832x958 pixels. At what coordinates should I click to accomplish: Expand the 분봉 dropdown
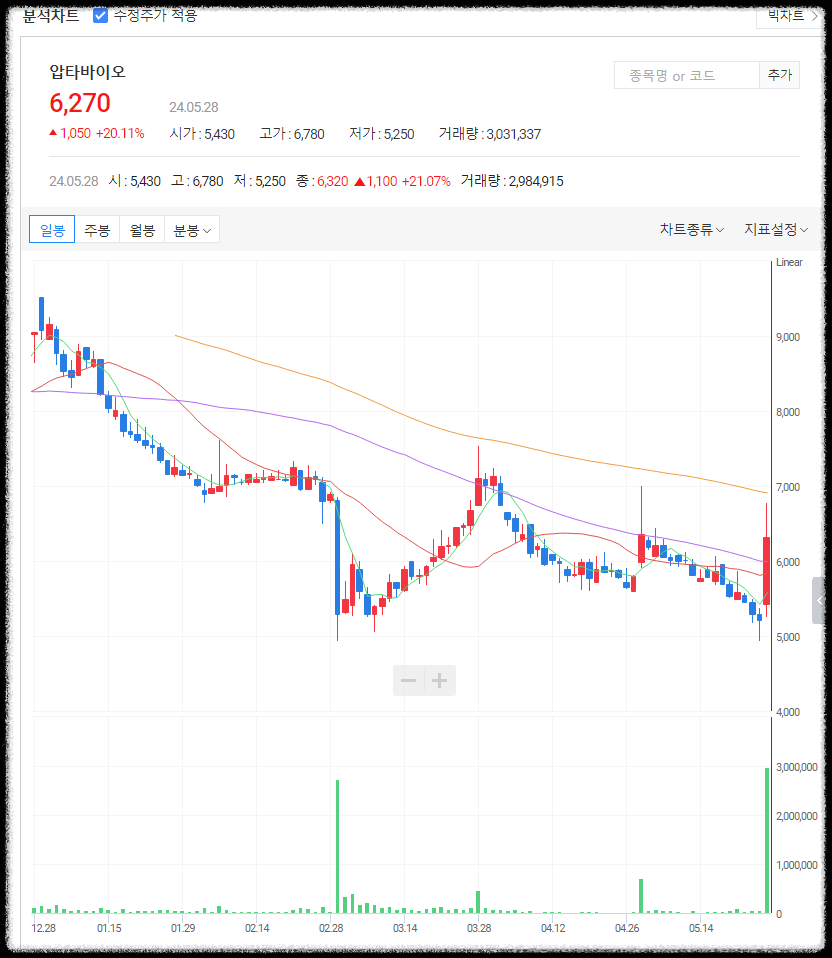pos(192,230)
